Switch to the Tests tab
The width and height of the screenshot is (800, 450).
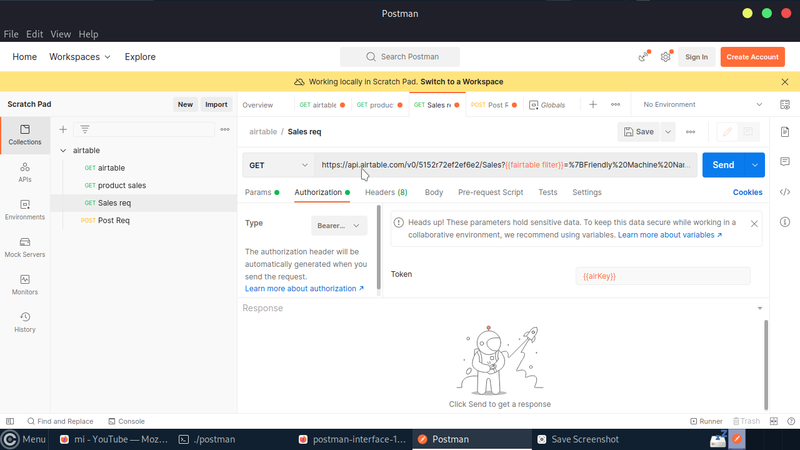click(547, 192)
